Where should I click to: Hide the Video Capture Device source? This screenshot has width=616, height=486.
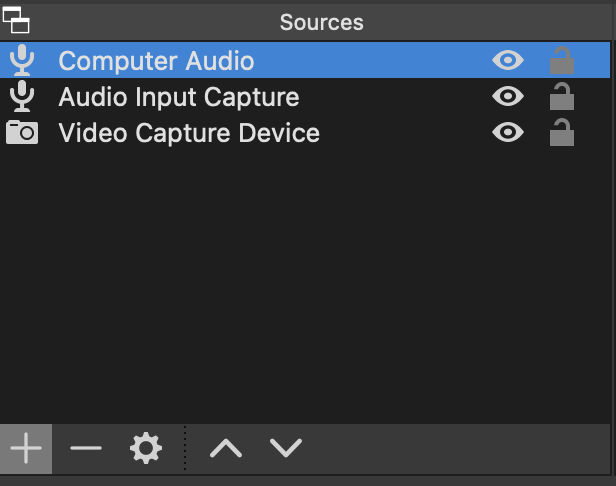(508, 132)
